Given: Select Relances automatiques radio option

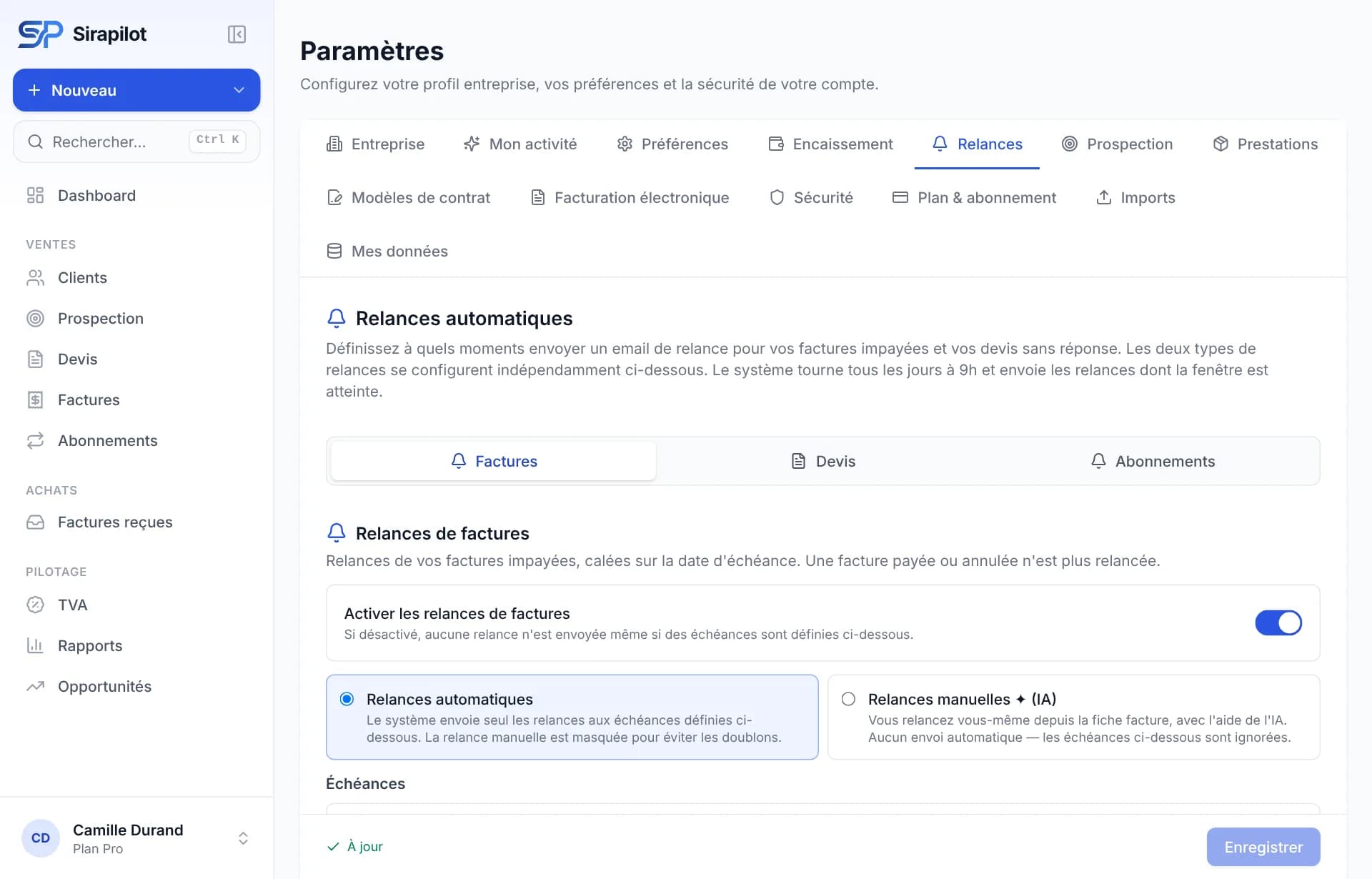Looking at the screenshot, I should point(347,699).
